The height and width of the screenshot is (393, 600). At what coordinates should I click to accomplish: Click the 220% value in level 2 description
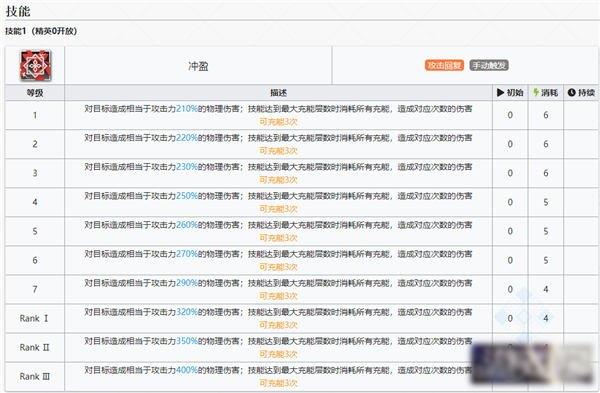187,138
